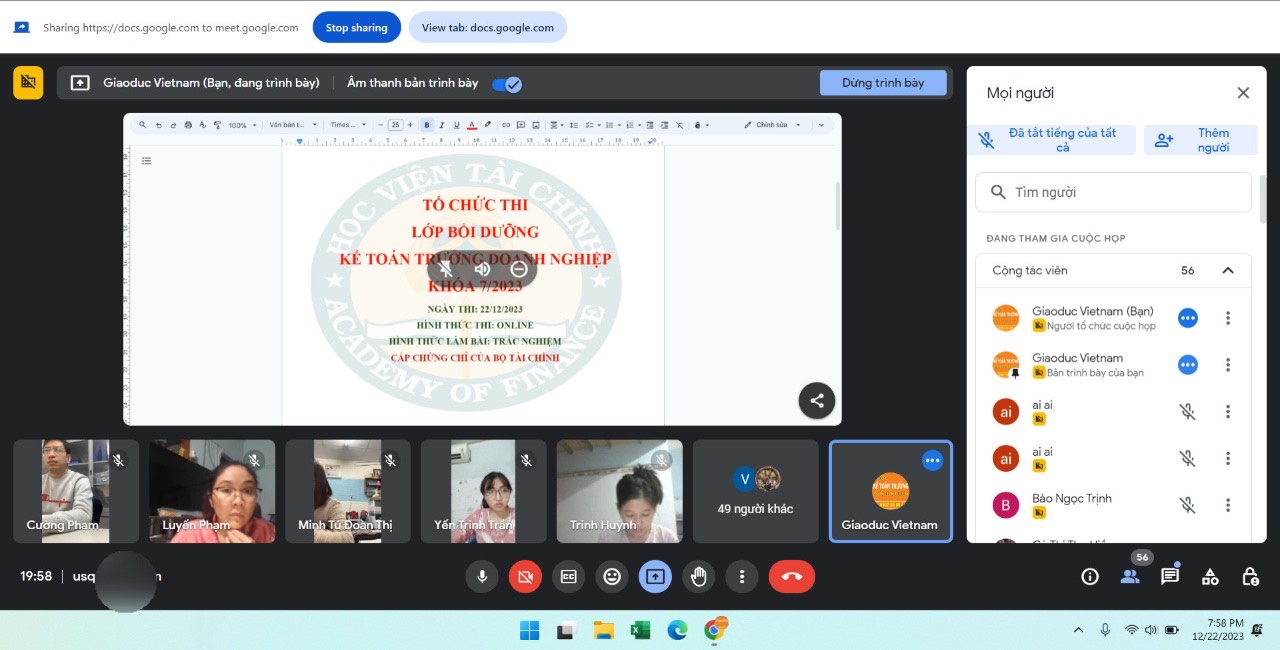Open Excel from the Windows taskbar

(640, 630)
